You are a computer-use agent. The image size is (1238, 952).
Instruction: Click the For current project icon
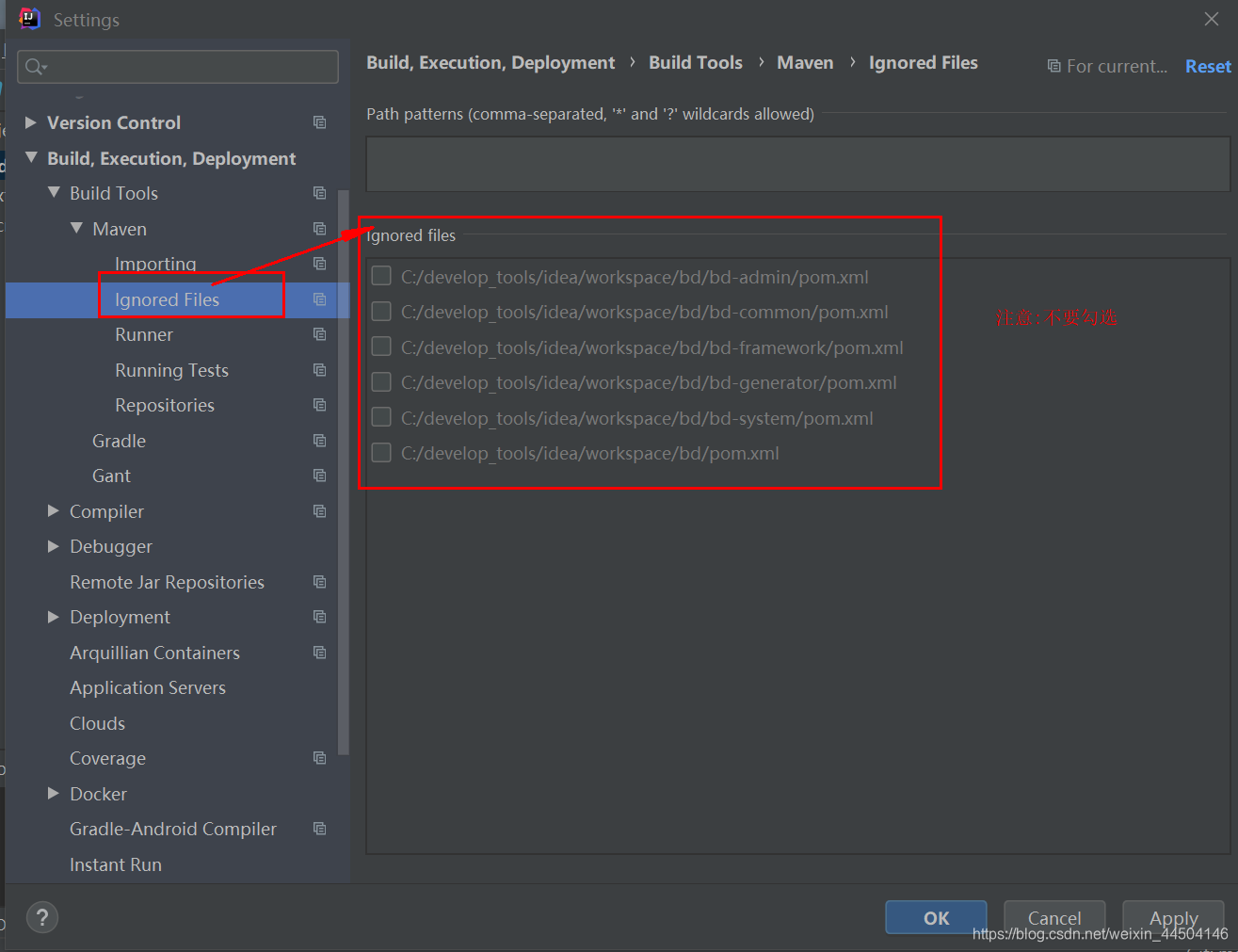1053,66
